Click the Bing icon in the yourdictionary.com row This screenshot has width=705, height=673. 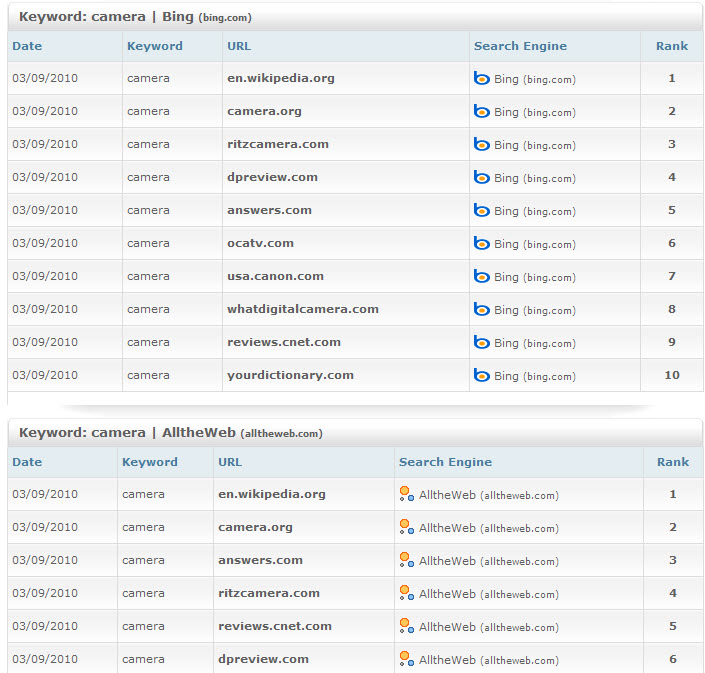tap(481, 375)
